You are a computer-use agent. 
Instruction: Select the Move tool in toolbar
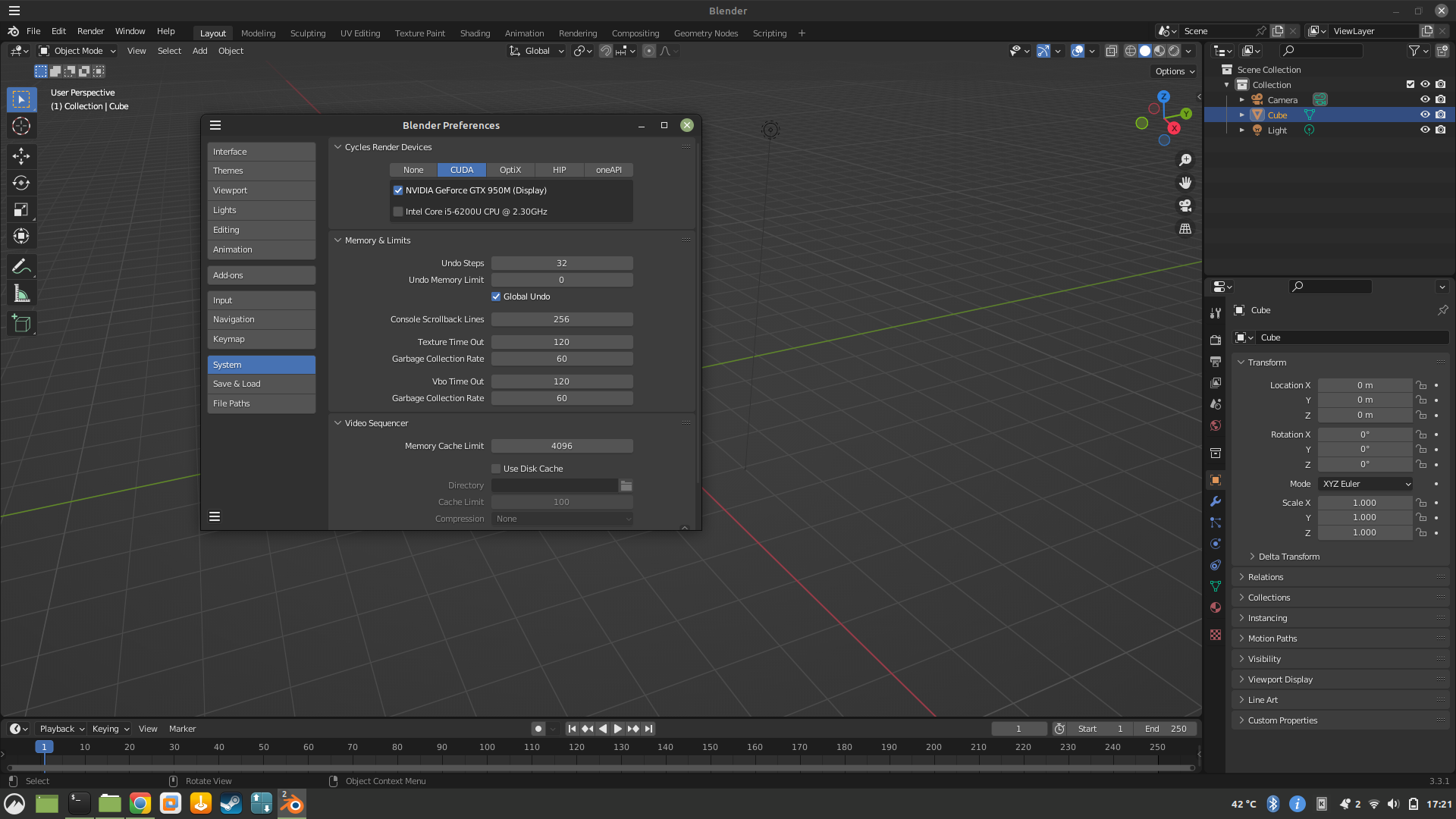[21, 156]
